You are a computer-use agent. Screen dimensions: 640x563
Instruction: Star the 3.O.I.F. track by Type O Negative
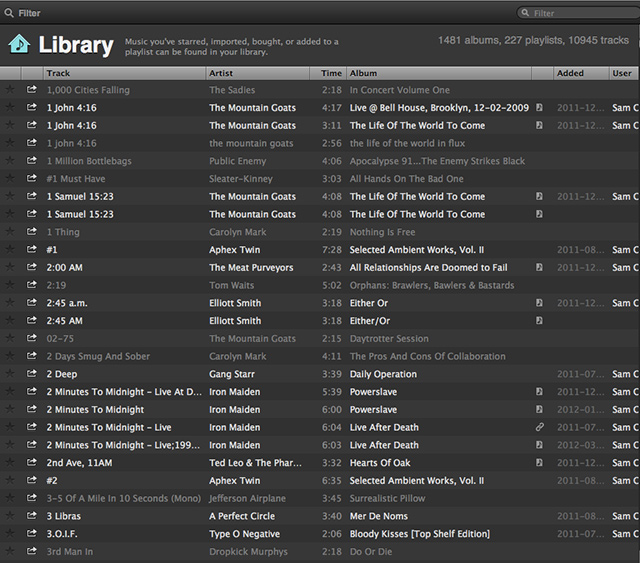(11, 534)
